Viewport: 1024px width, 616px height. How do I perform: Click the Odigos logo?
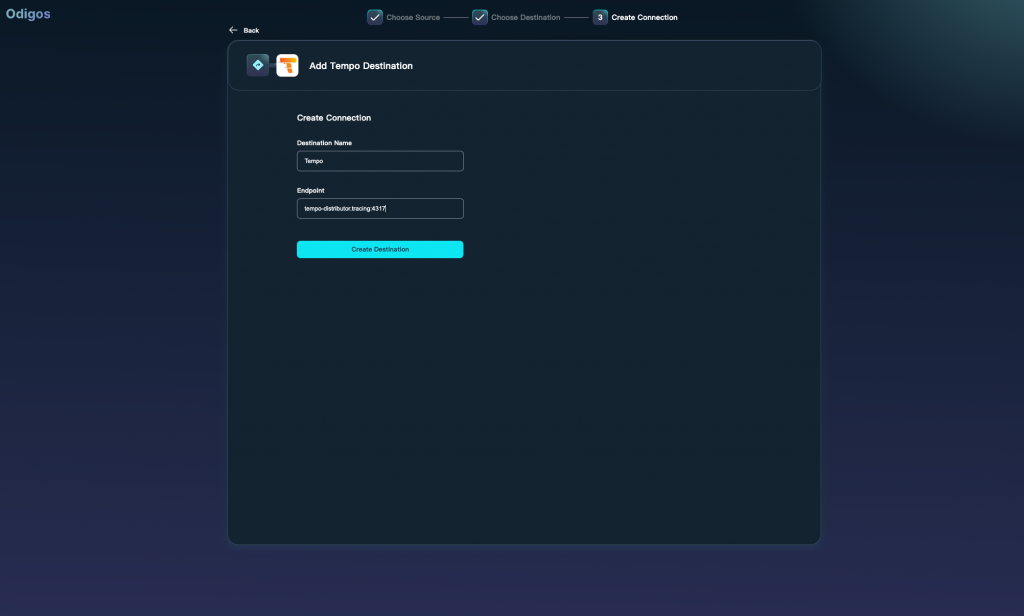(x=28, y=14)
